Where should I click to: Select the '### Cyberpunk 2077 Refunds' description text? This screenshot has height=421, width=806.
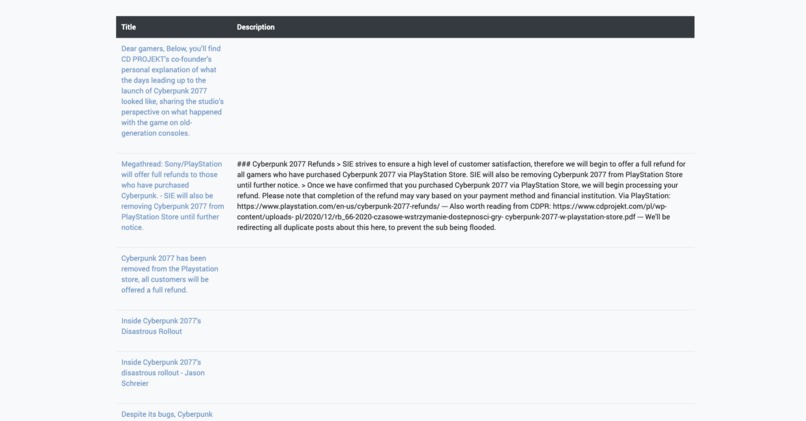461,196
